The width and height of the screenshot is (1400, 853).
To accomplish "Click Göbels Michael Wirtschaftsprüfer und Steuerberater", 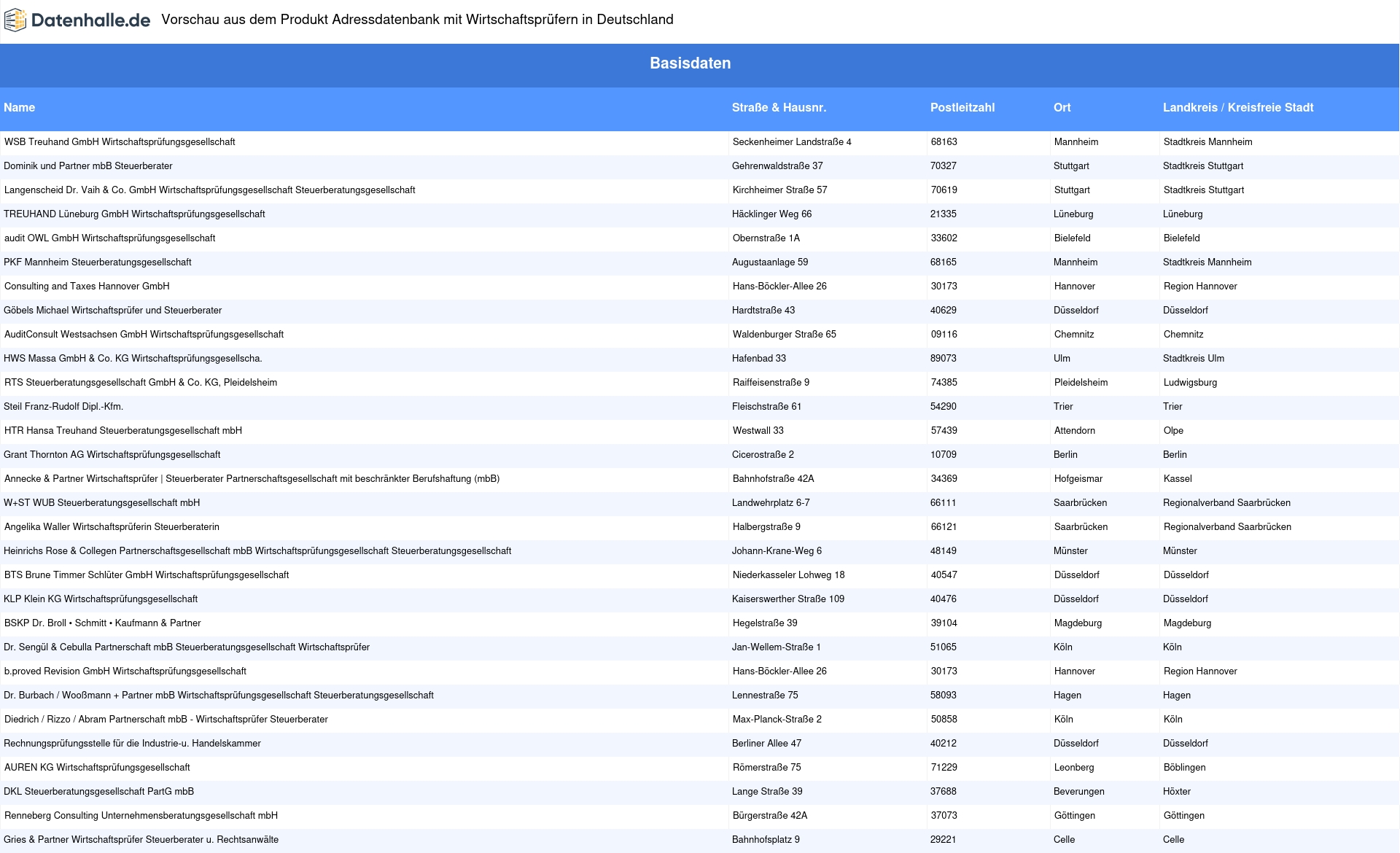I will coord(113,311).
